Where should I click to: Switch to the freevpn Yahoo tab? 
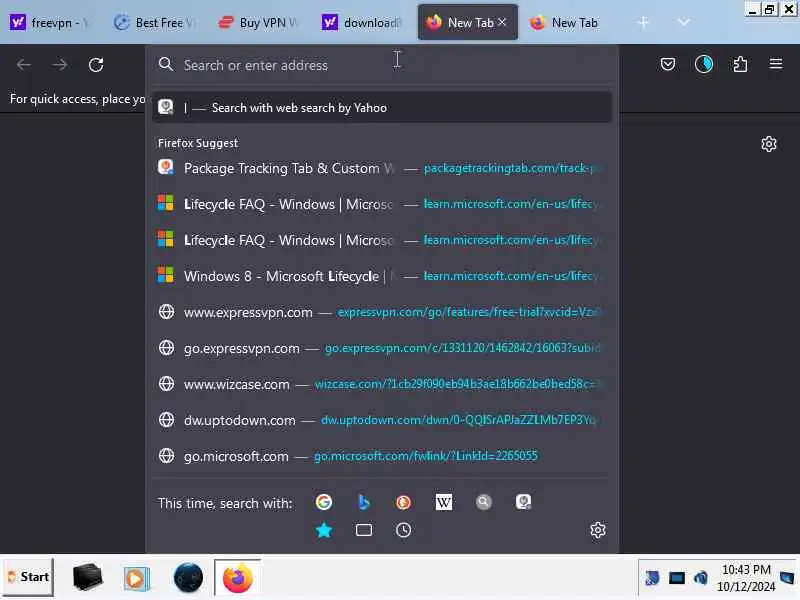pyautogui.click(x=52, y=22)
